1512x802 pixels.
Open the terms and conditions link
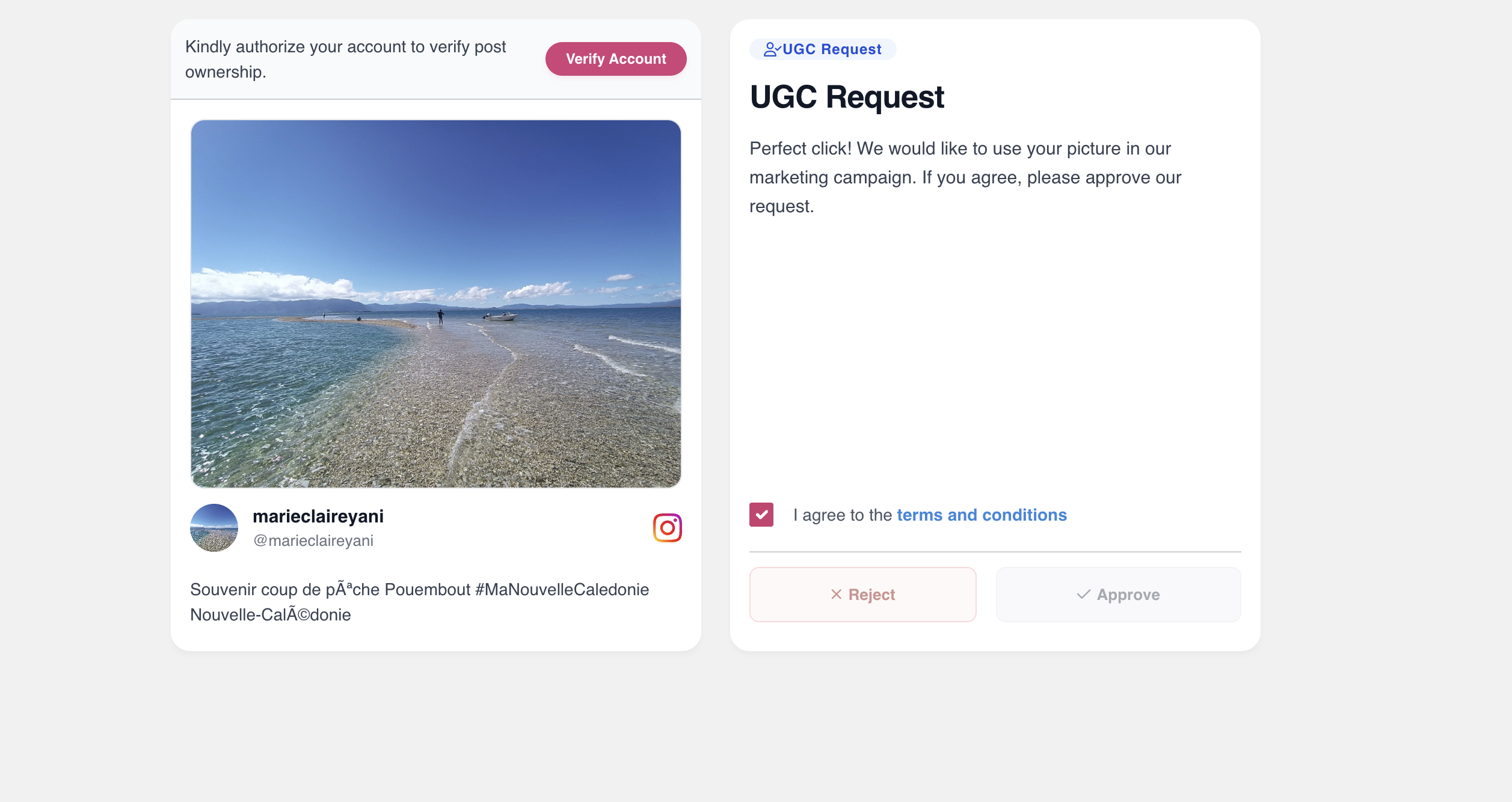(x=982, y=515)
